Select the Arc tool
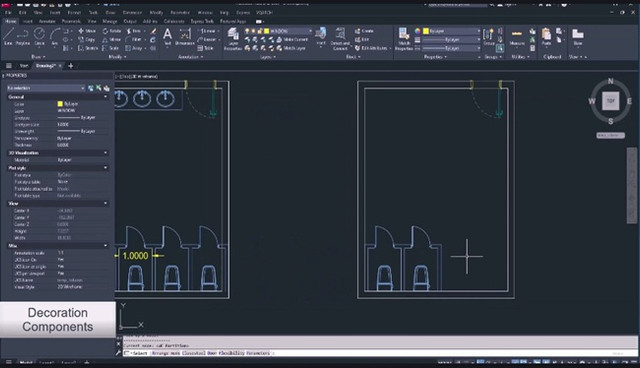The height and width of the screenshot is (368, 640). (x=55, y=36)
